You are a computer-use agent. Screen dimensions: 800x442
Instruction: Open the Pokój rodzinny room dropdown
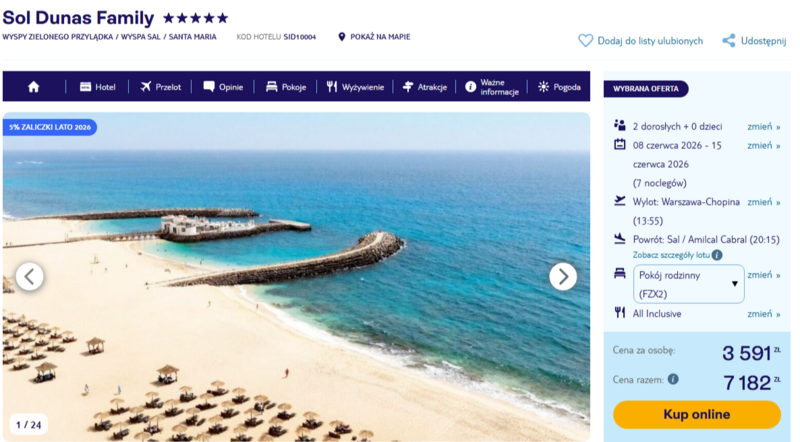pos(688,284)
